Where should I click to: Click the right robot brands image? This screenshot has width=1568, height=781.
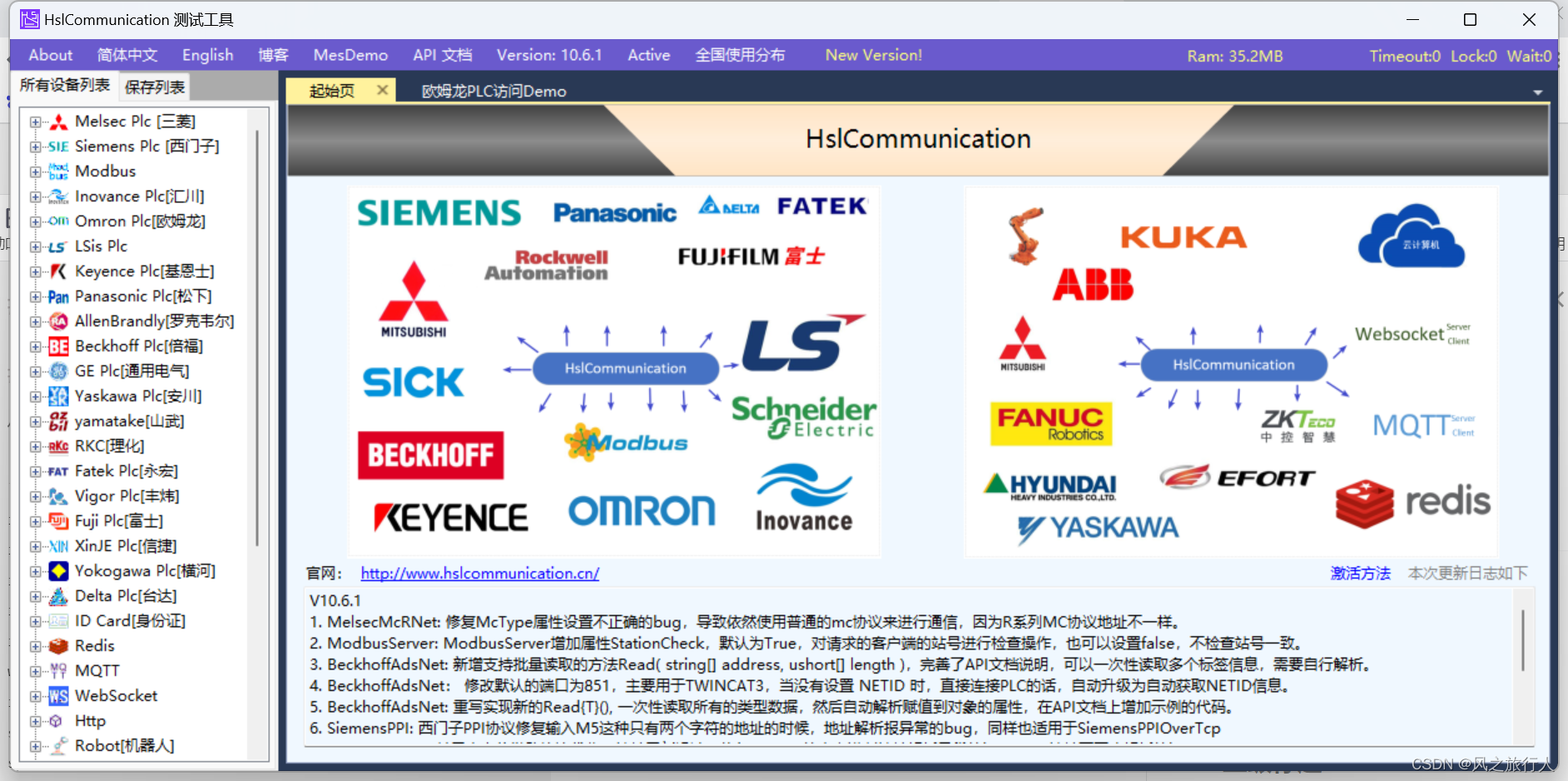tap(1231, 371)
